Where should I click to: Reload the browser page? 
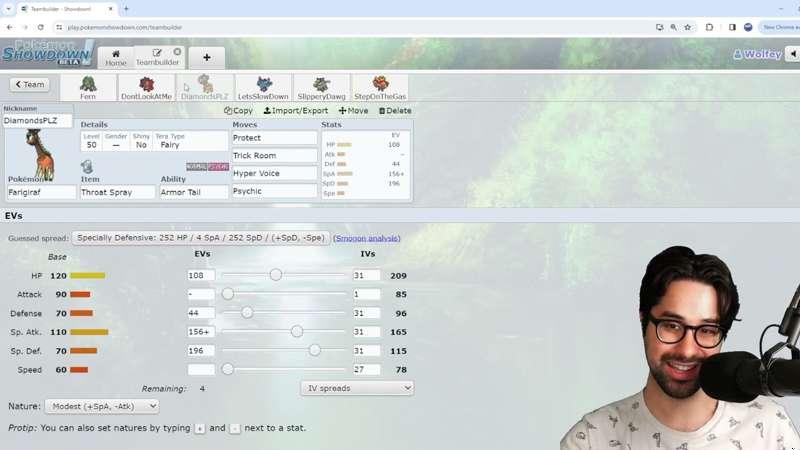pyautogui.click(x=40, y=27)
